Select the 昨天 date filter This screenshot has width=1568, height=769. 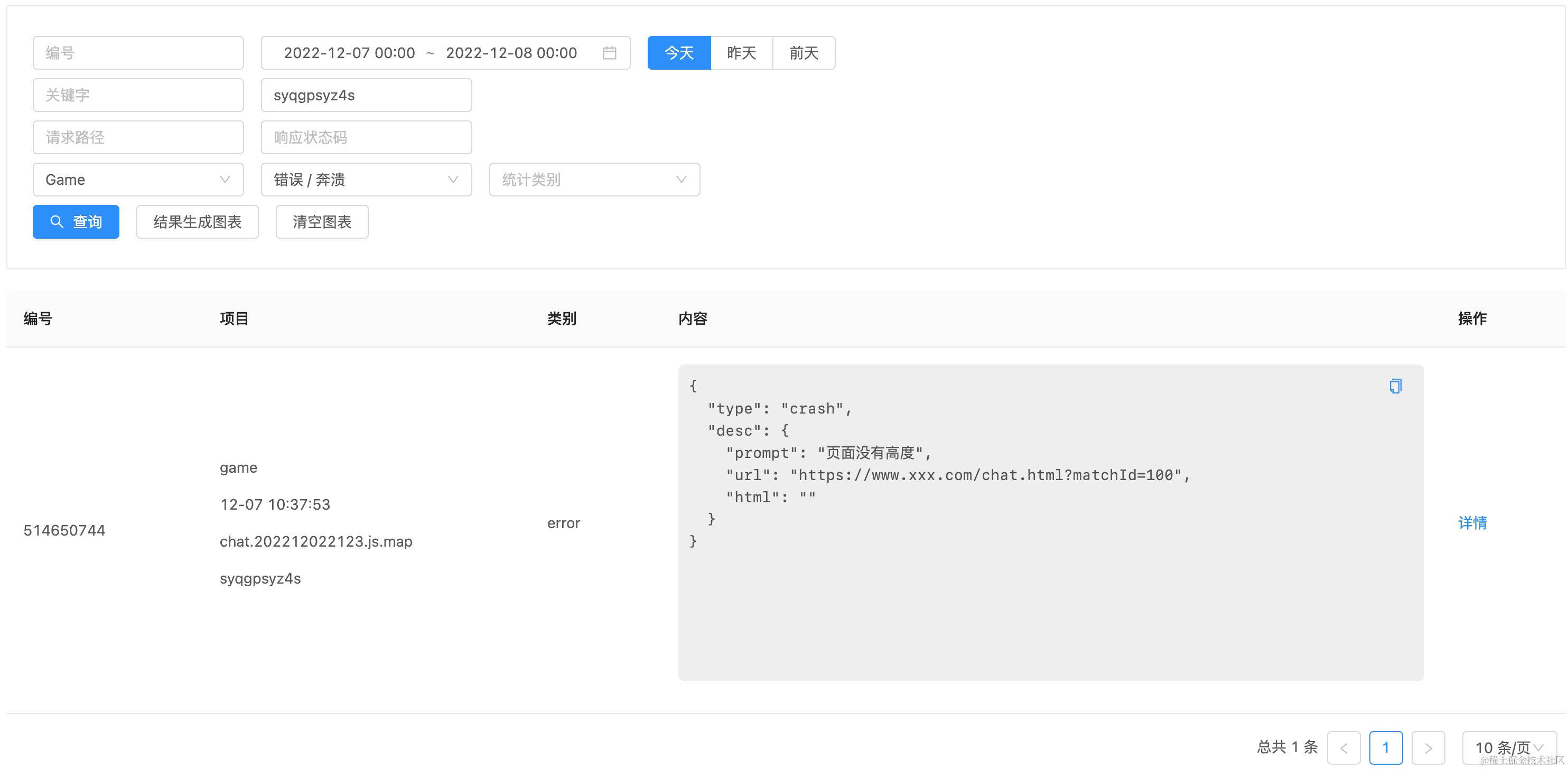click(741, 53)
